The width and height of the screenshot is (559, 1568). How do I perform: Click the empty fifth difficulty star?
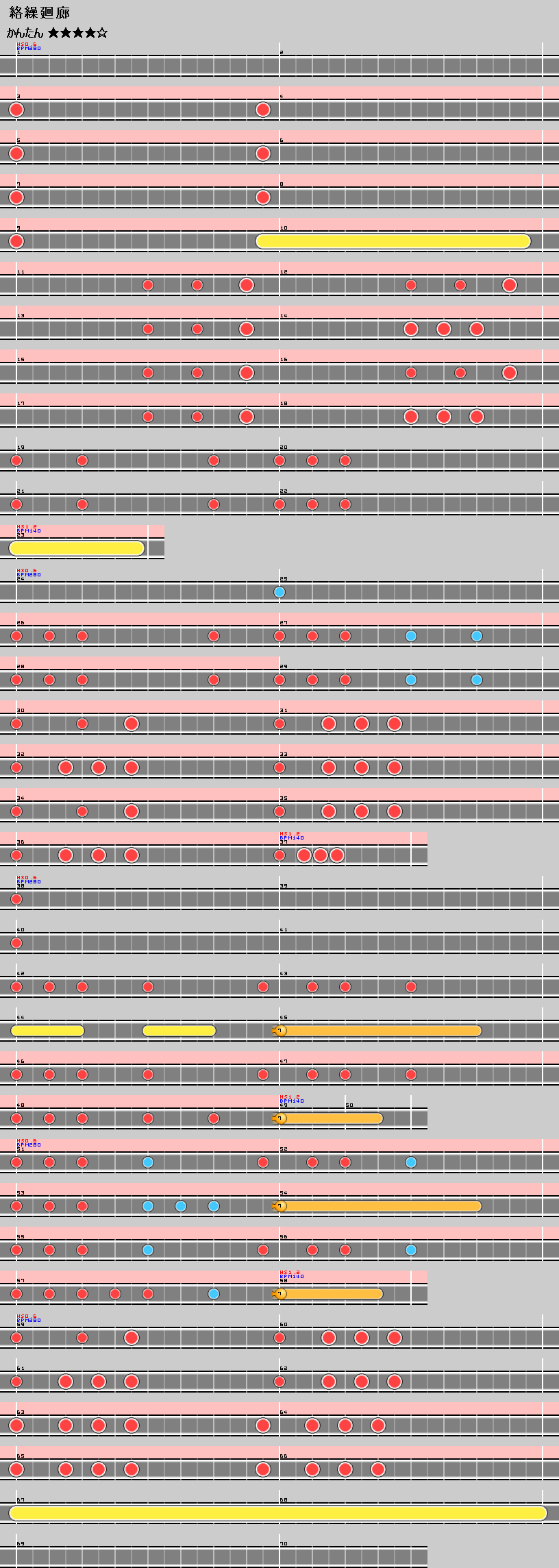(102, 33)
